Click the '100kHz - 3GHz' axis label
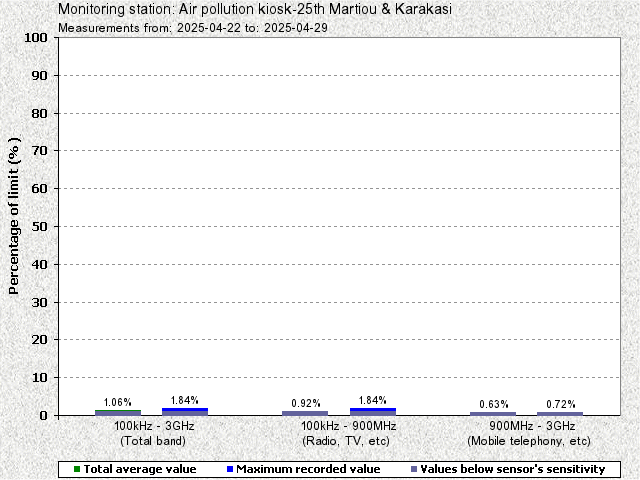The height and width of the screenshot is (480, 640). [154, 426]
